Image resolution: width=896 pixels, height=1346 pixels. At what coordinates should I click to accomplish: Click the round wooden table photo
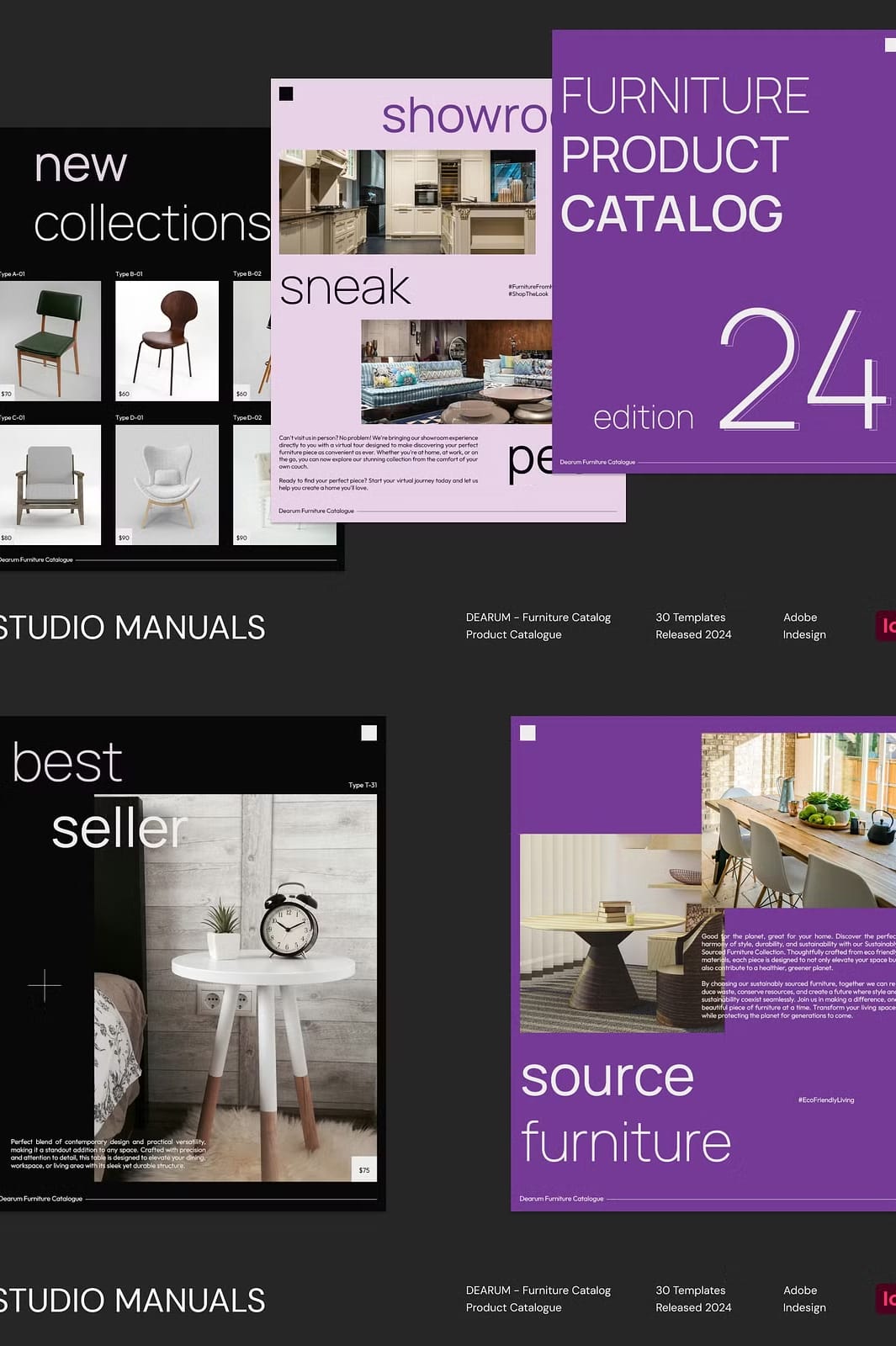622,933
